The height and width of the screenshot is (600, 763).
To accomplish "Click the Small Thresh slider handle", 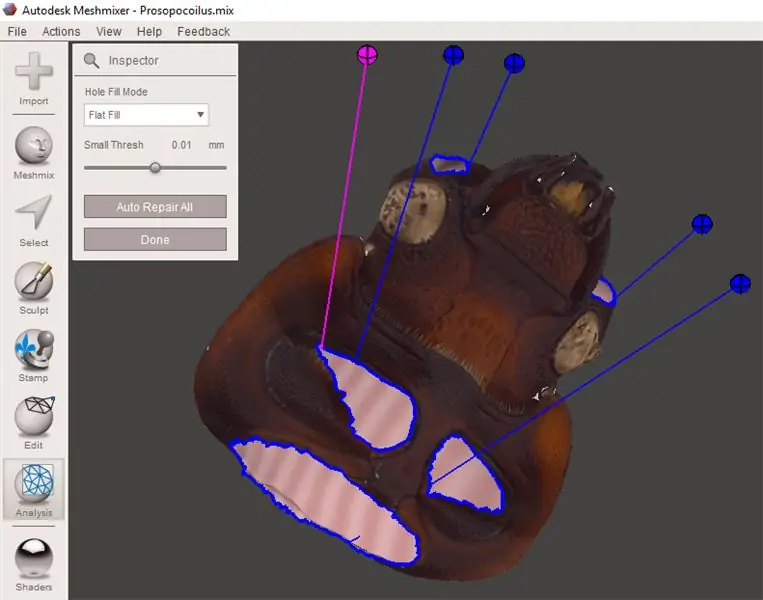I will point(155,168).
